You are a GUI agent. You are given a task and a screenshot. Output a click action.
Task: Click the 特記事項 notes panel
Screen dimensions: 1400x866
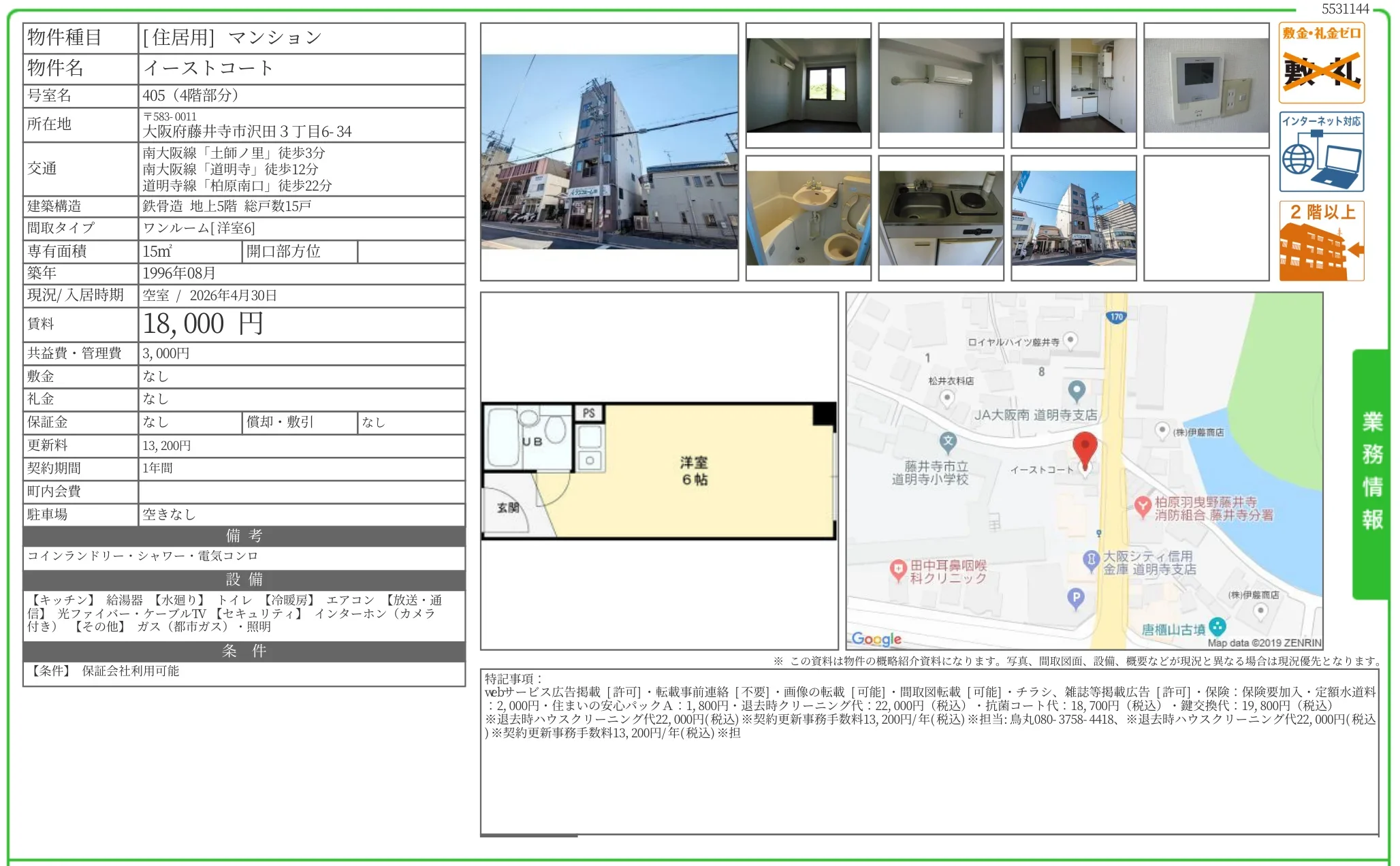coord(933,742)
